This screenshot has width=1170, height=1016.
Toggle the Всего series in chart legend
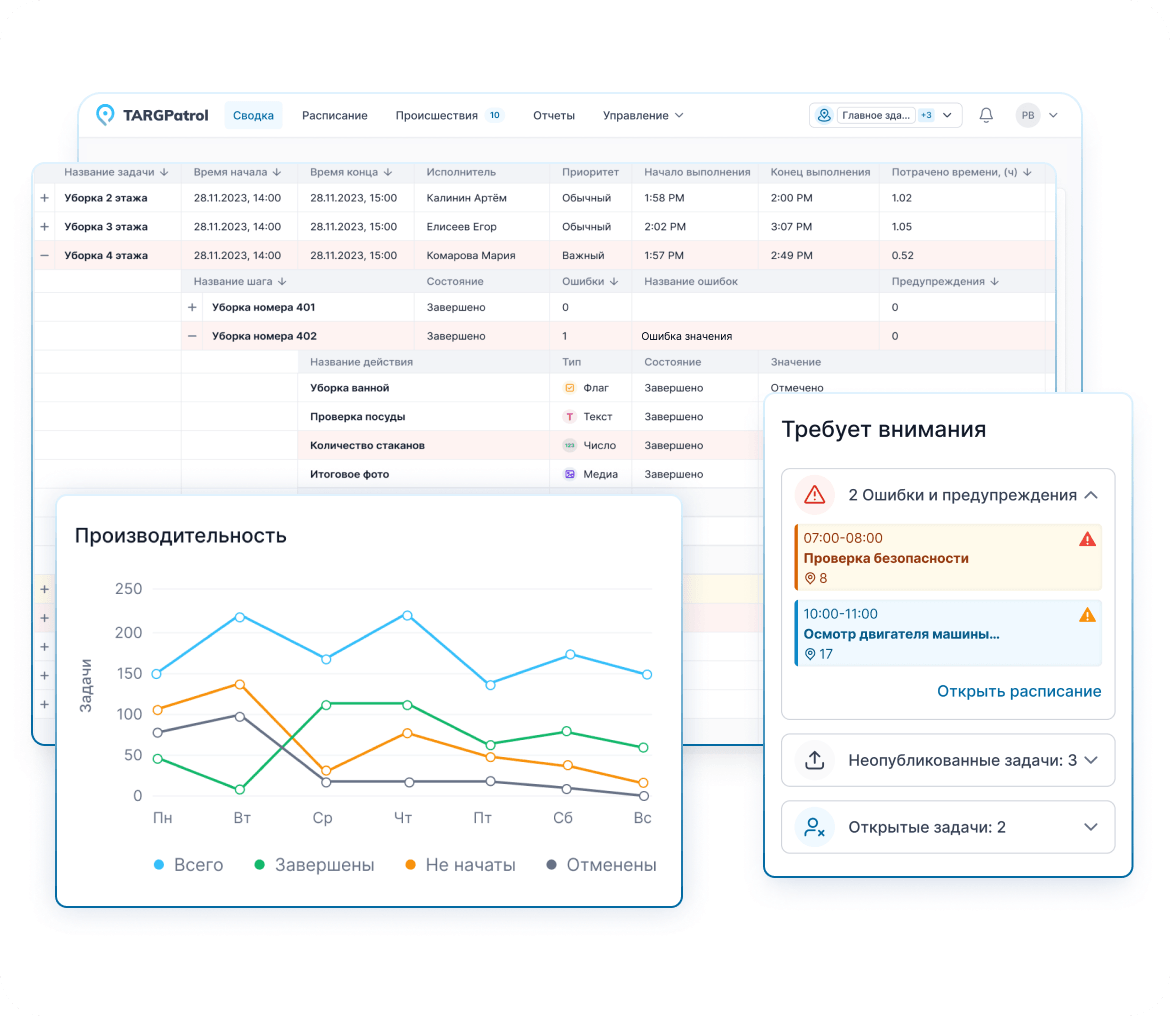[188, 865]
